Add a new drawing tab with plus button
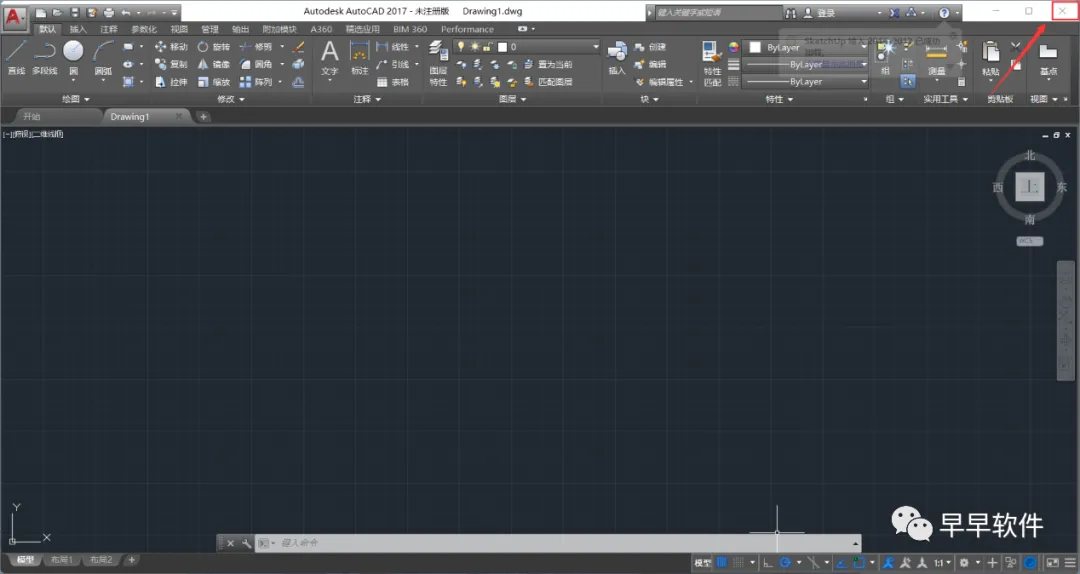 (203, 116)
